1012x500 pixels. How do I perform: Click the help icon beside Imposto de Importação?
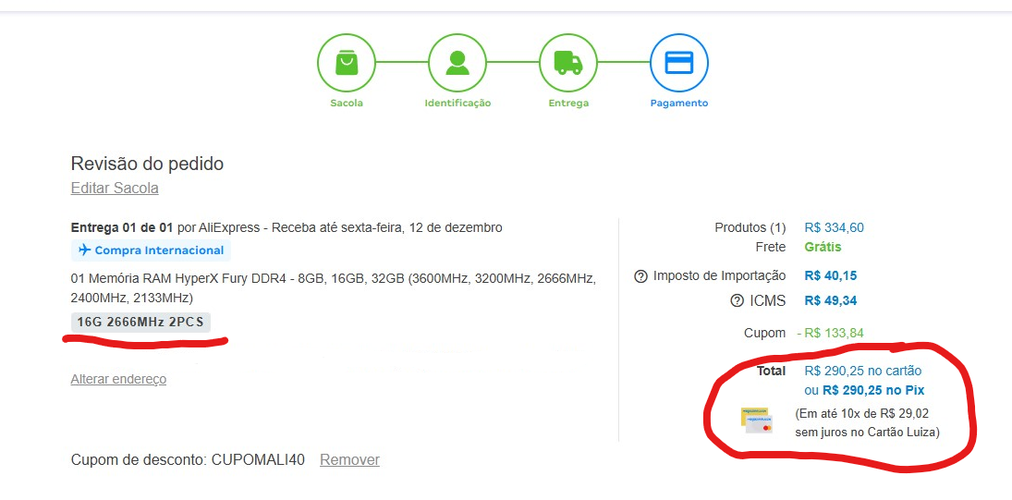[641, 276]
